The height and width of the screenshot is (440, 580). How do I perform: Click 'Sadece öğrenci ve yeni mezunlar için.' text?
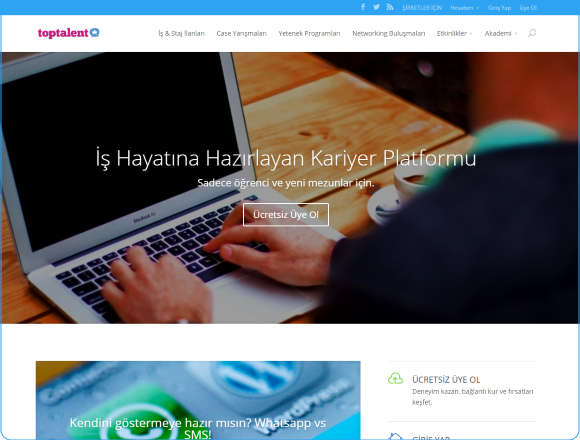pos(286,183)
